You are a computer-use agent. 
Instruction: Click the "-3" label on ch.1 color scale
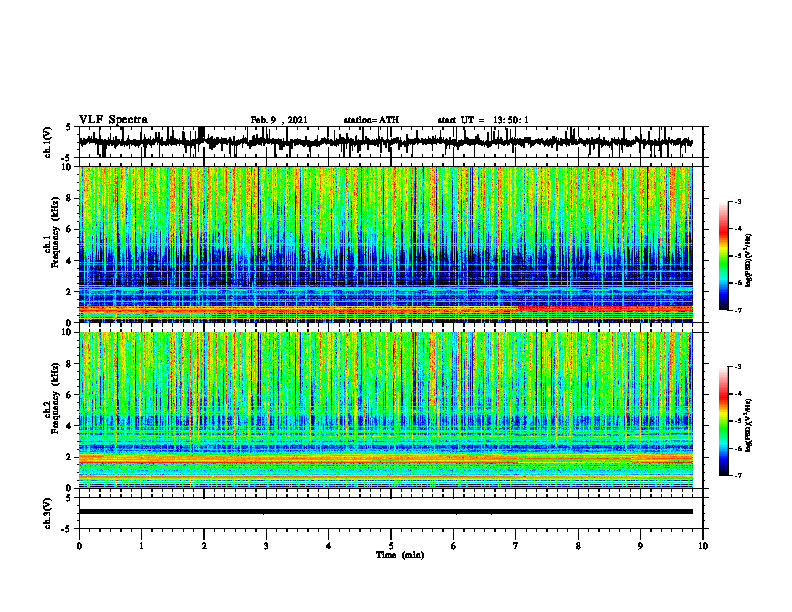737,201
